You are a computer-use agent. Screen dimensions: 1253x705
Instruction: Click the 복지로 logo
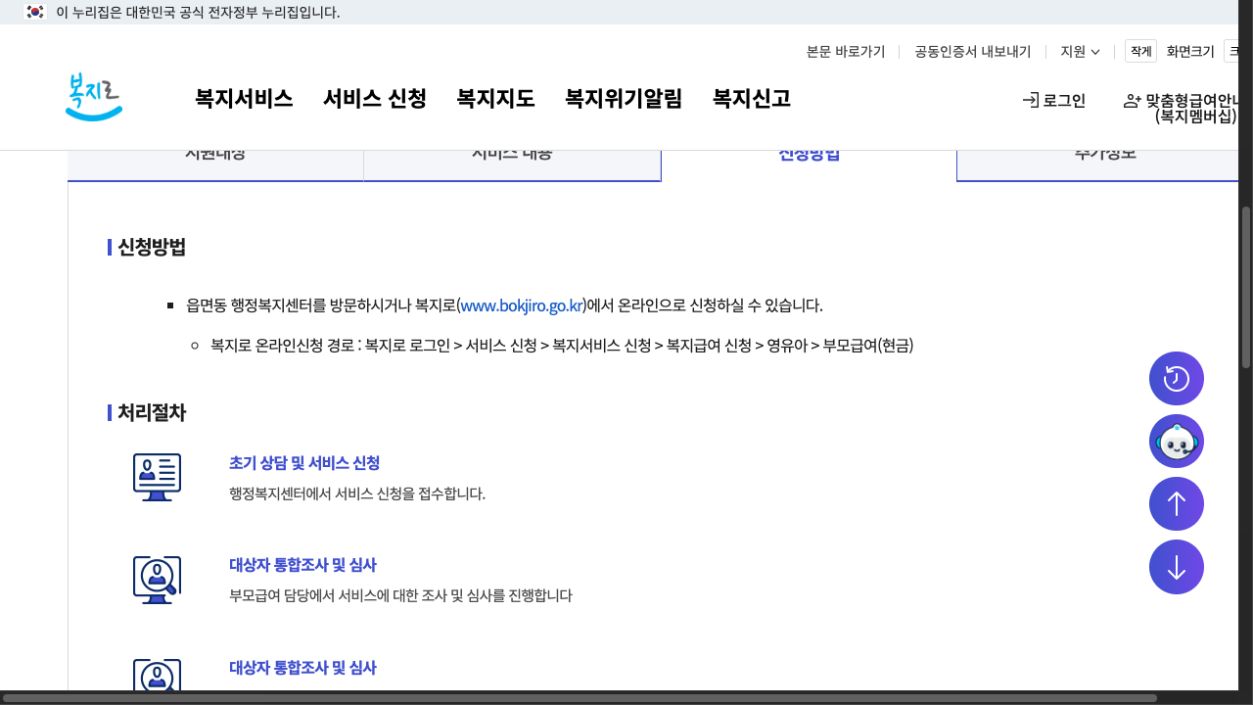pos(94,97)
